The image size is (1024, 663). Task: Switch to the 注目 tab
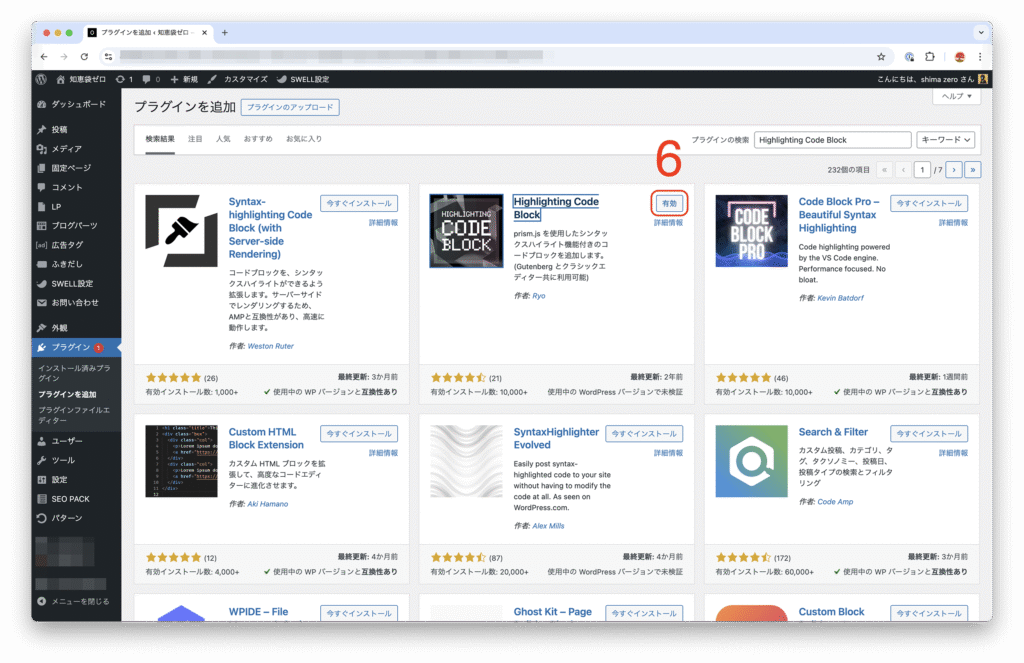[x=195, y=139]
